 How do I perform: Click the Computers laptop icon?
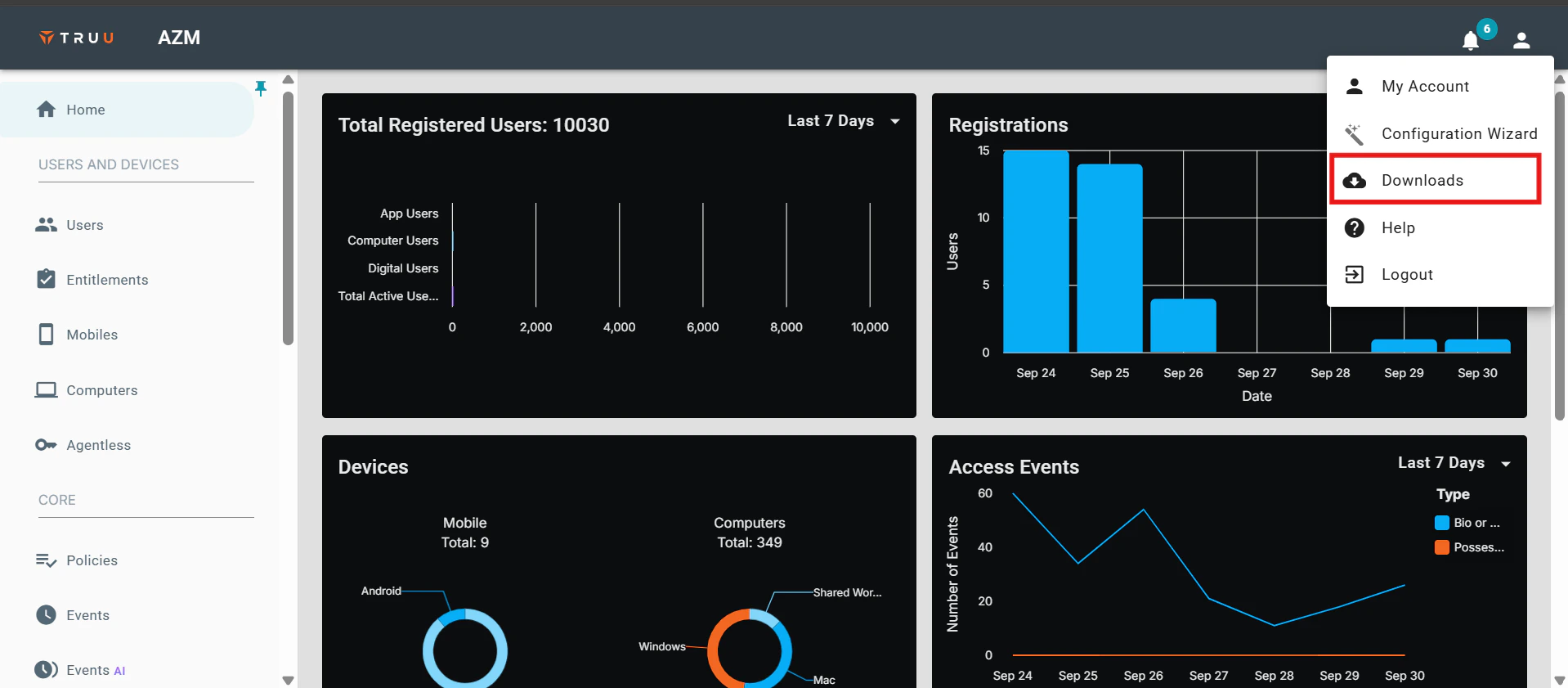(47, 389)
